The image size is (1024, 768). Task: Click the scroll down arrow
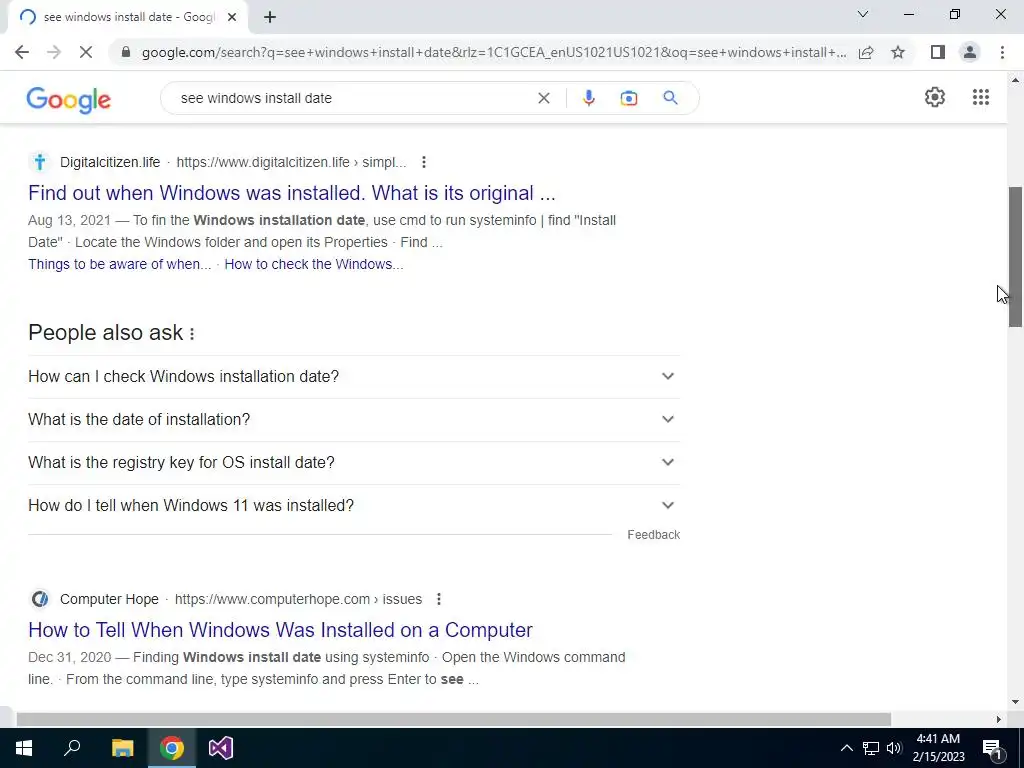1015,702
